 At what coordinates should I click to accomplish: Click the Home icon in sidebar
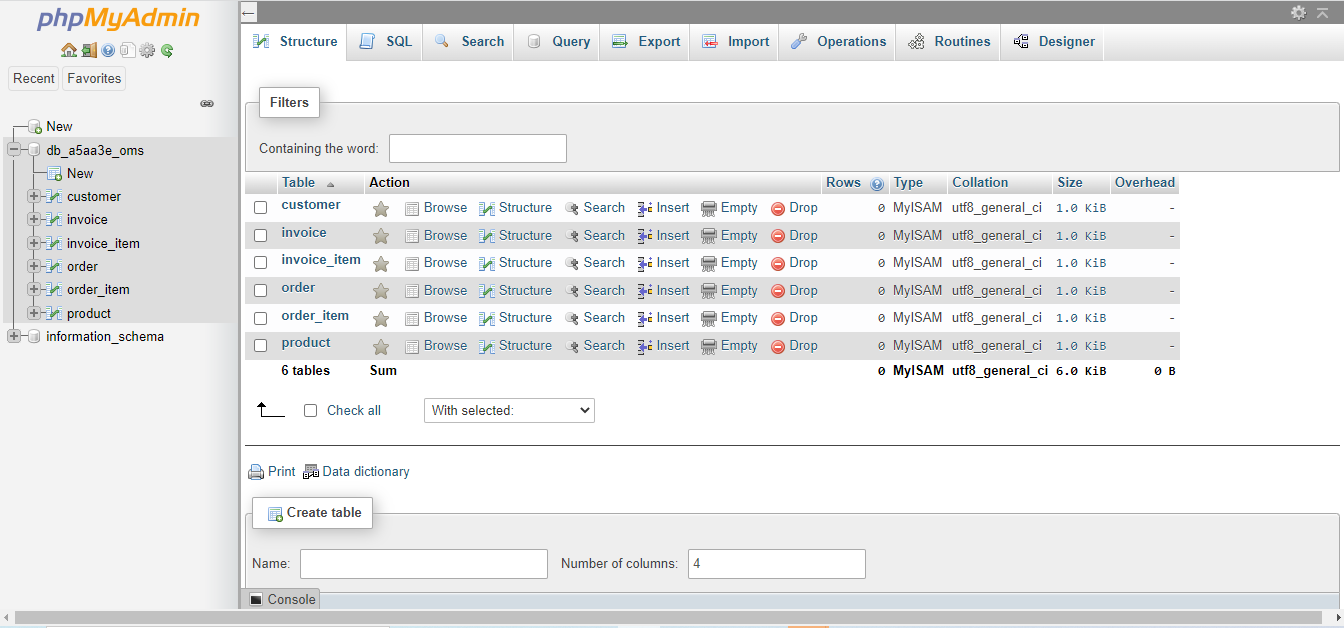click(68, 50)
